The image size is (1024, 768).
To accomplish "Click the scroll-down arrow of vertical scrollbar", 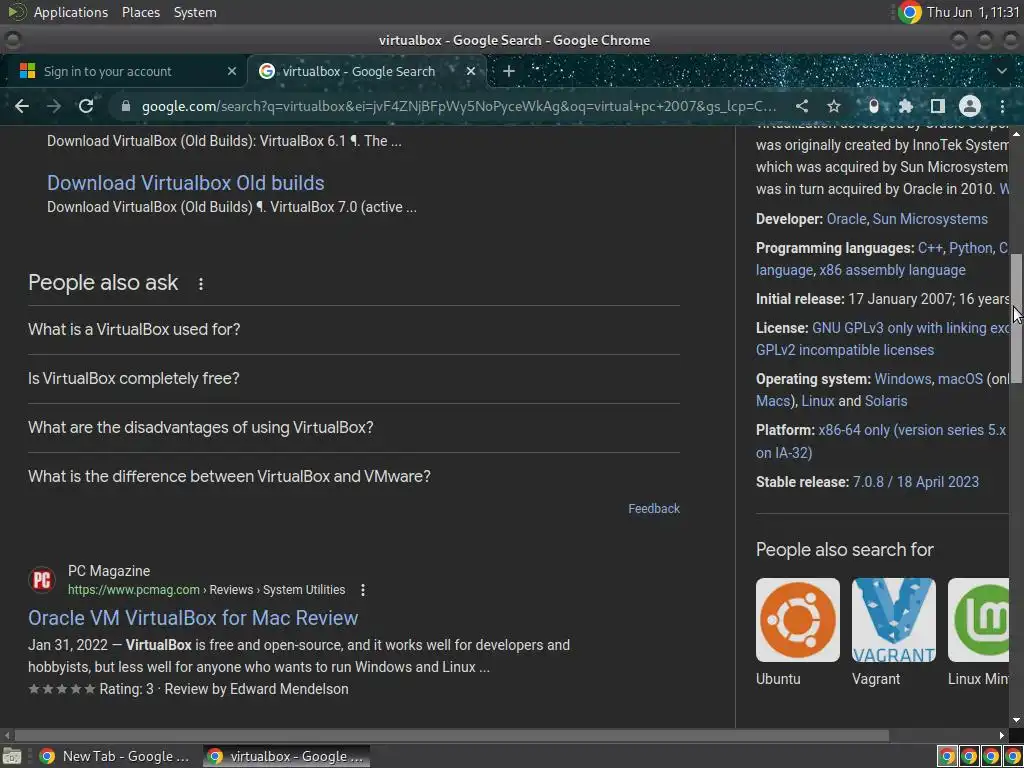I will click(x=1016, y=720).
